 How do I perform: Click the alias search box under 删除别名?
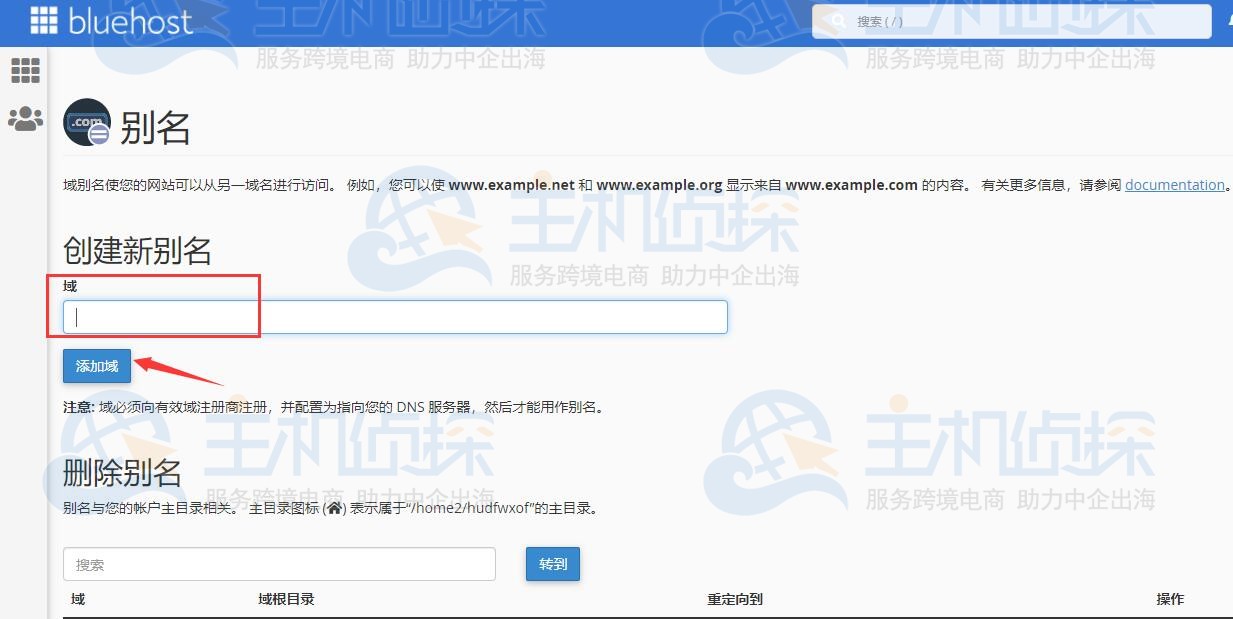coord(279,564)
